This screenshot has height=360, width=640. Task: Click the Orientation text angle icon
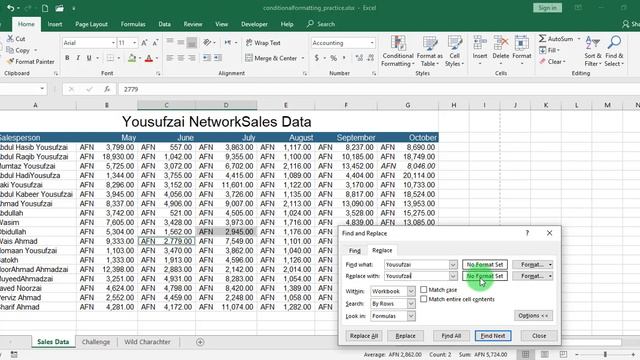coord(207,42)
